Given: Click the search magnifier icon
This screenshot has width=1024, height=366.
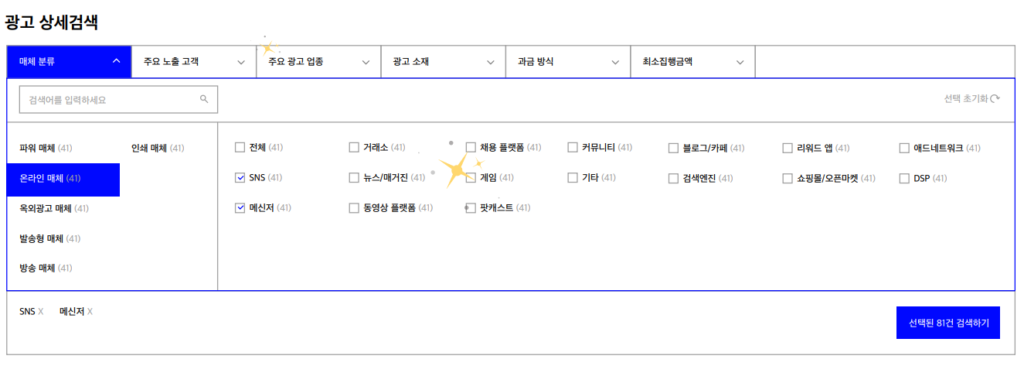Looking at the screenshot, I should (x=204, y=99).
